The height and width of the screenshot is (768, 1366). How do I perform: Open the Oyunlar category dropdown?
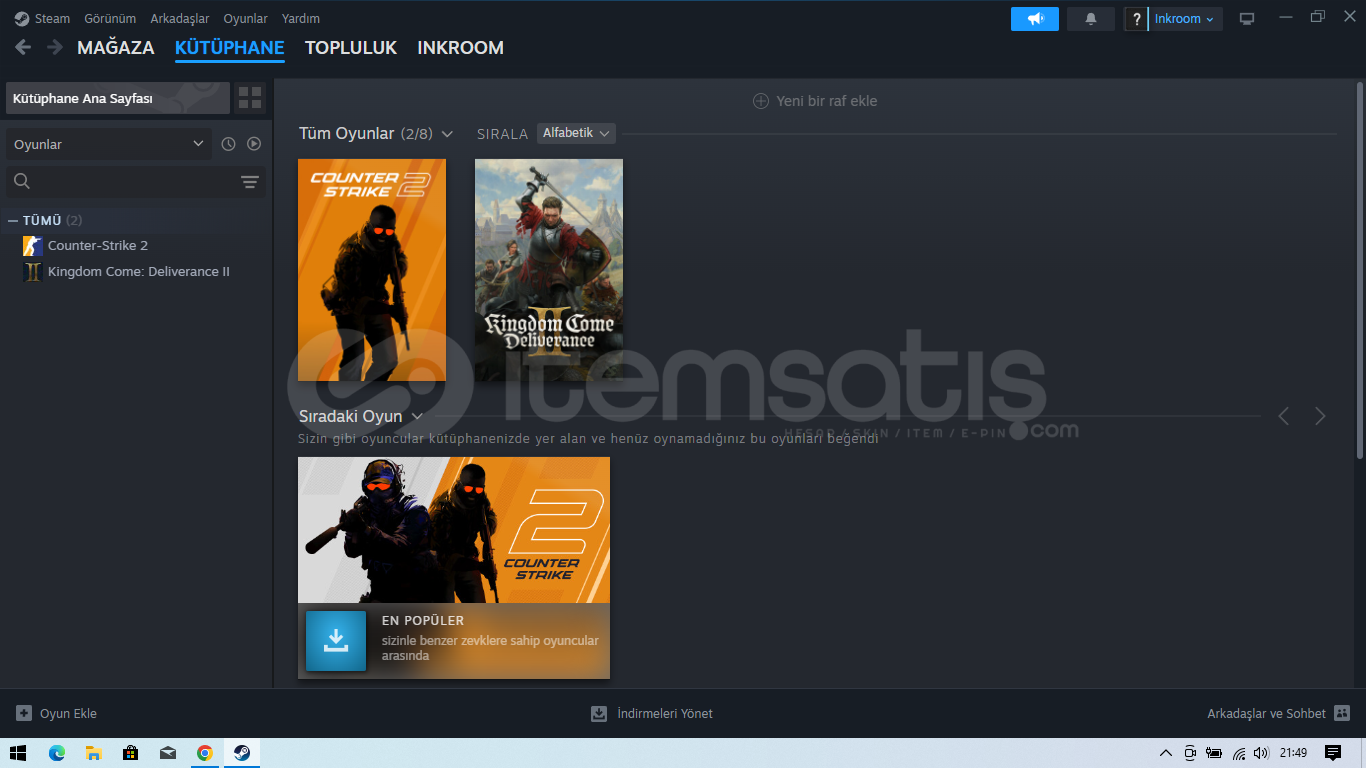[109, 144]
